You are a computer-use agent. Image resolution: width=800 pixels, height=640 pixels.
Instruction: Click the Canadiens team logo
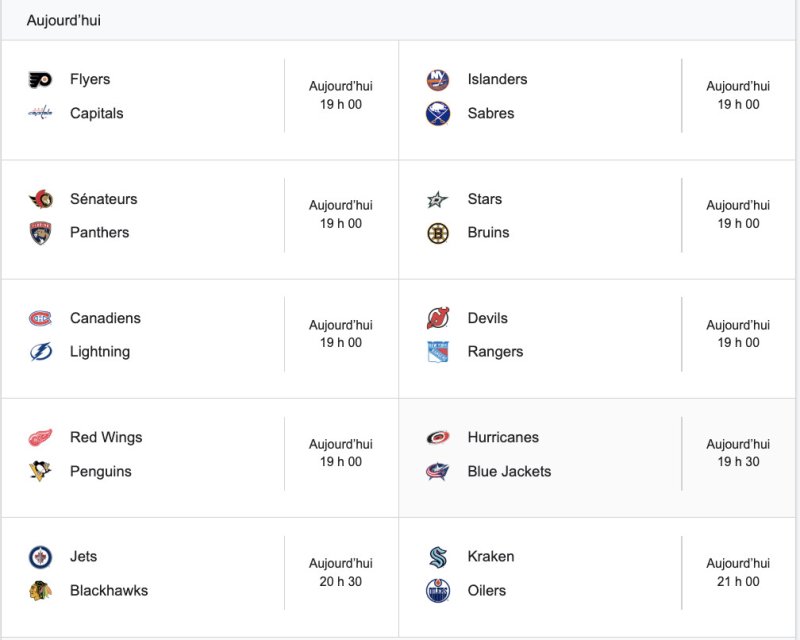40,318
